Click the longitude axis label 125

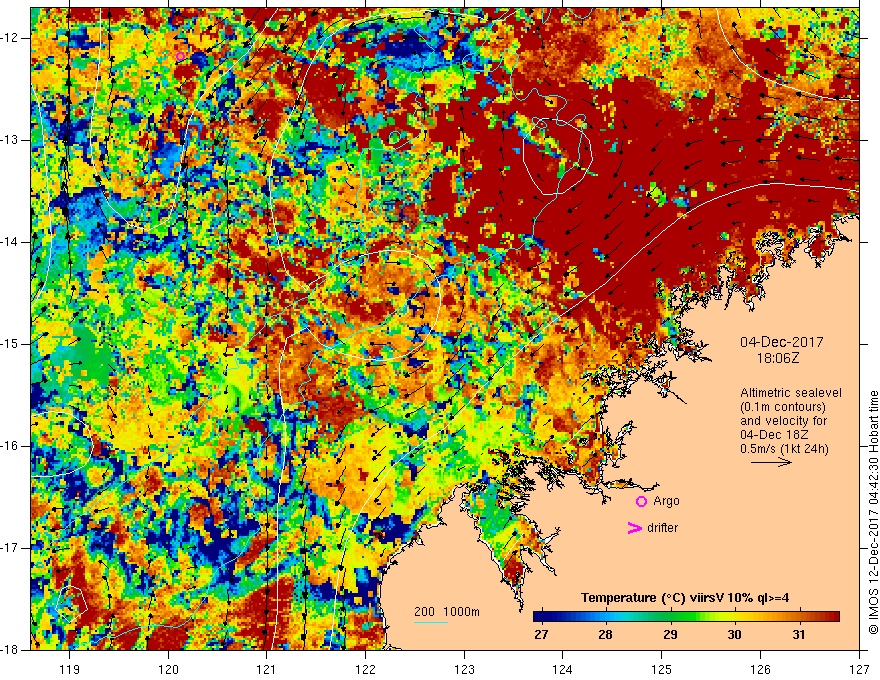tap(662, 669)
